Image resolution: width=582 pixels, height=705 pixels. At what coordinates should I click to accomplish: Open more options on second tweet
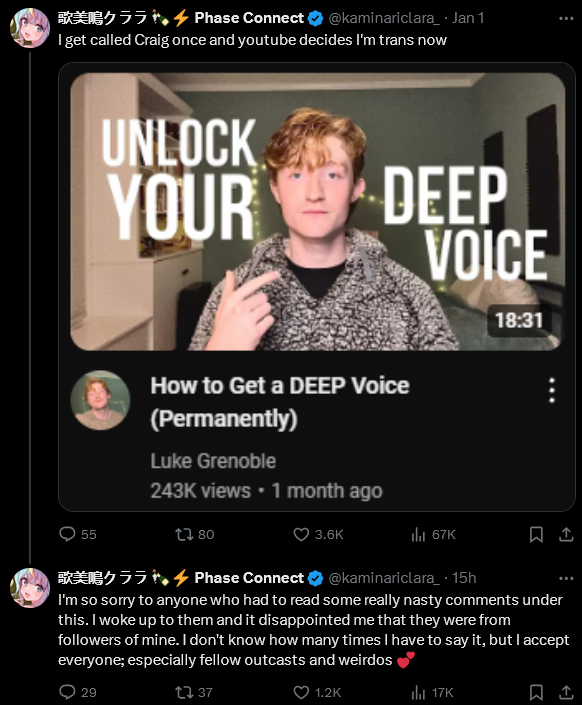point(566,578)
